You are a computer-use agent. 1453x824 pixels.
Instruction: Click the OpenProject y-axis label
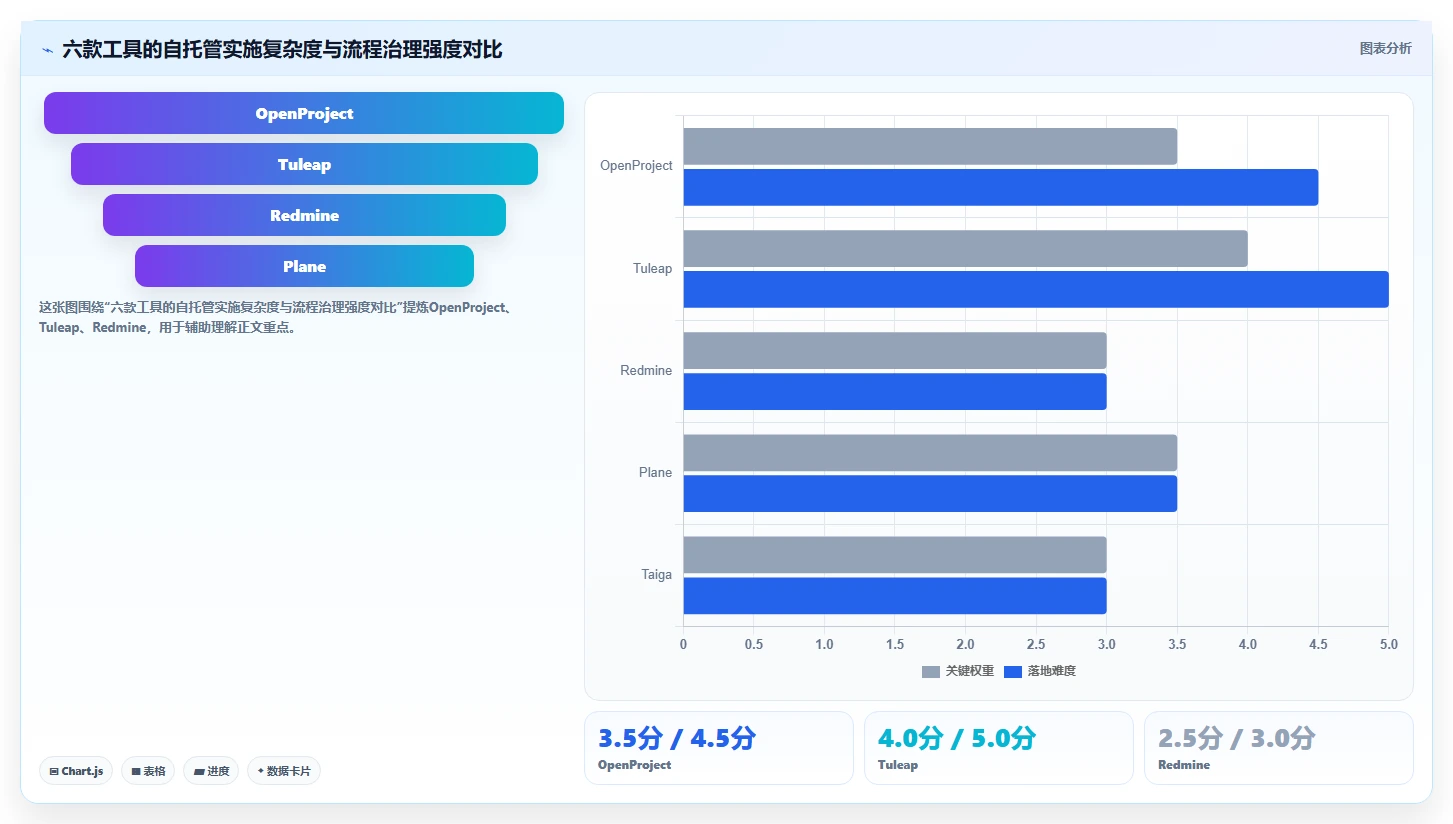pyautogui.click(x=636, y=166)
